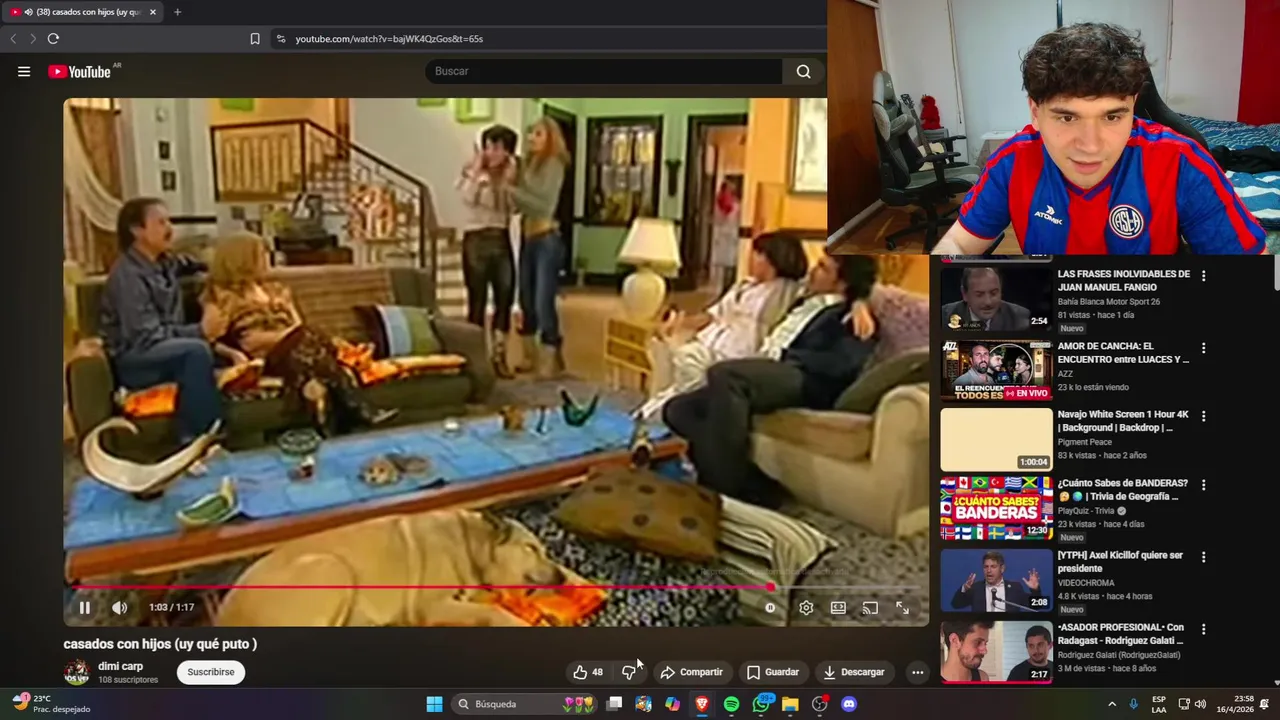1280x720 pixels.
Task: Open WhatsApp from the taskbar
Action: tap(761, 704)
